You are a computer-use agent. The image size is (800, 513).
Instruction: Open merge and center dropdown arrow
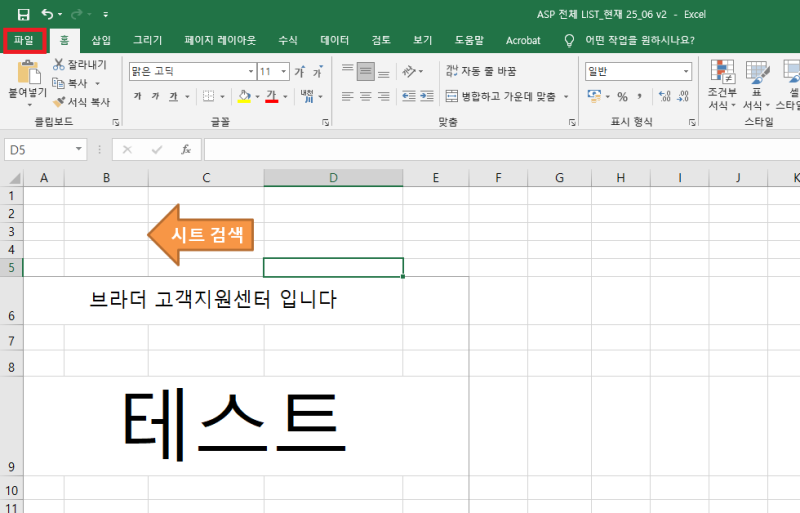tap(566, 96)
